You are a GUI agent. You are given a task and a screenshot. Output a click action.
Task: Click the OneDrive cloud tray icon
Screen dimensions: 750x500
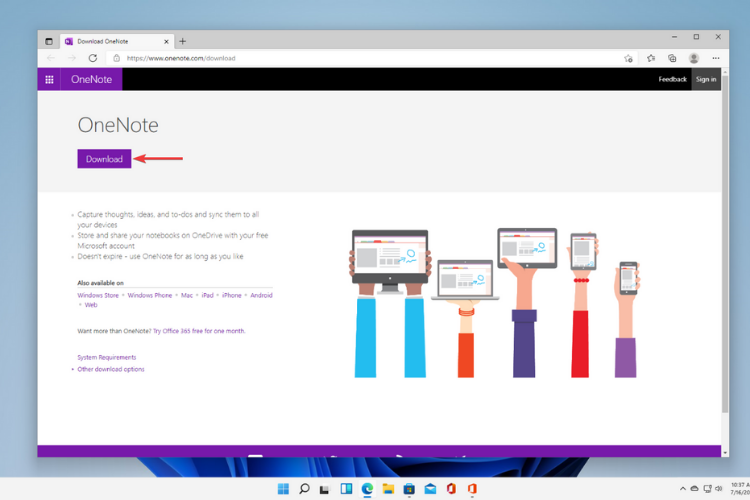coord(695,489)
